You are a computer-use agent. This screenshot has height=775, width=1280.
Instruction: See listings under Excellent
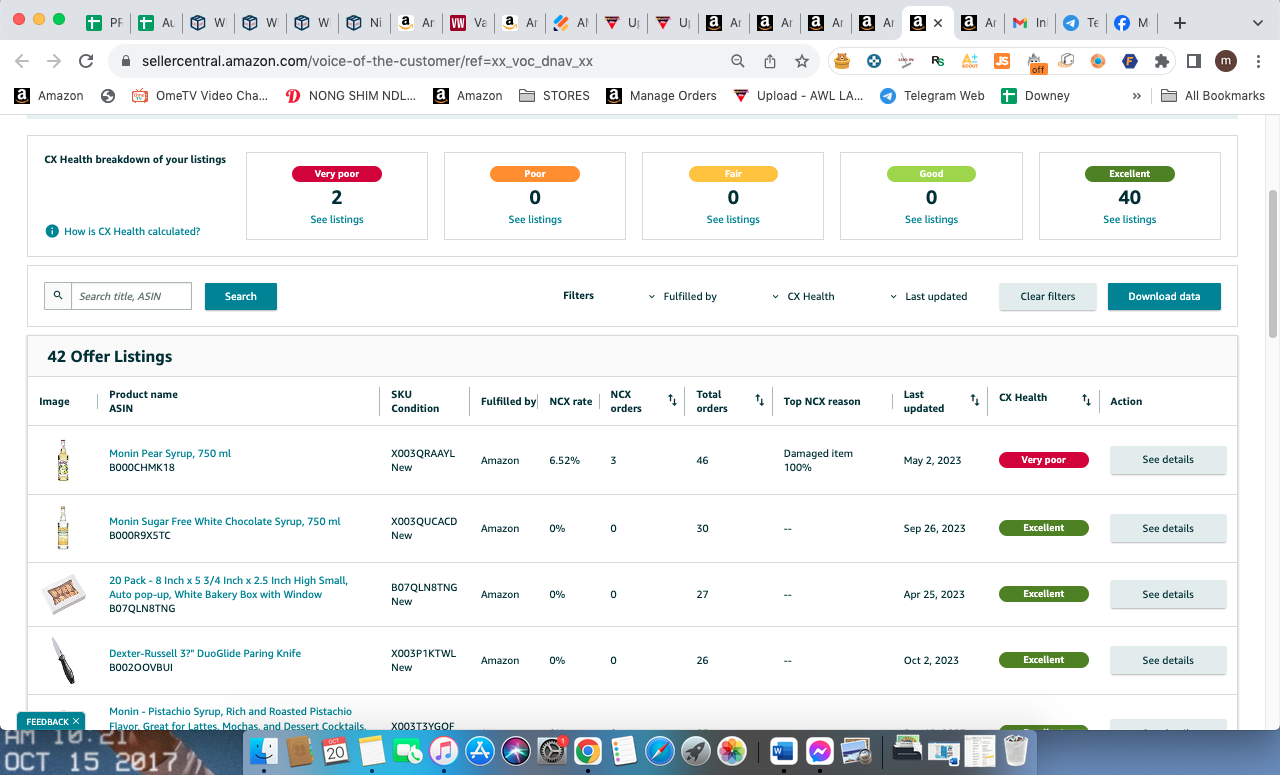pyautogui.click(x=1130, y=220)
